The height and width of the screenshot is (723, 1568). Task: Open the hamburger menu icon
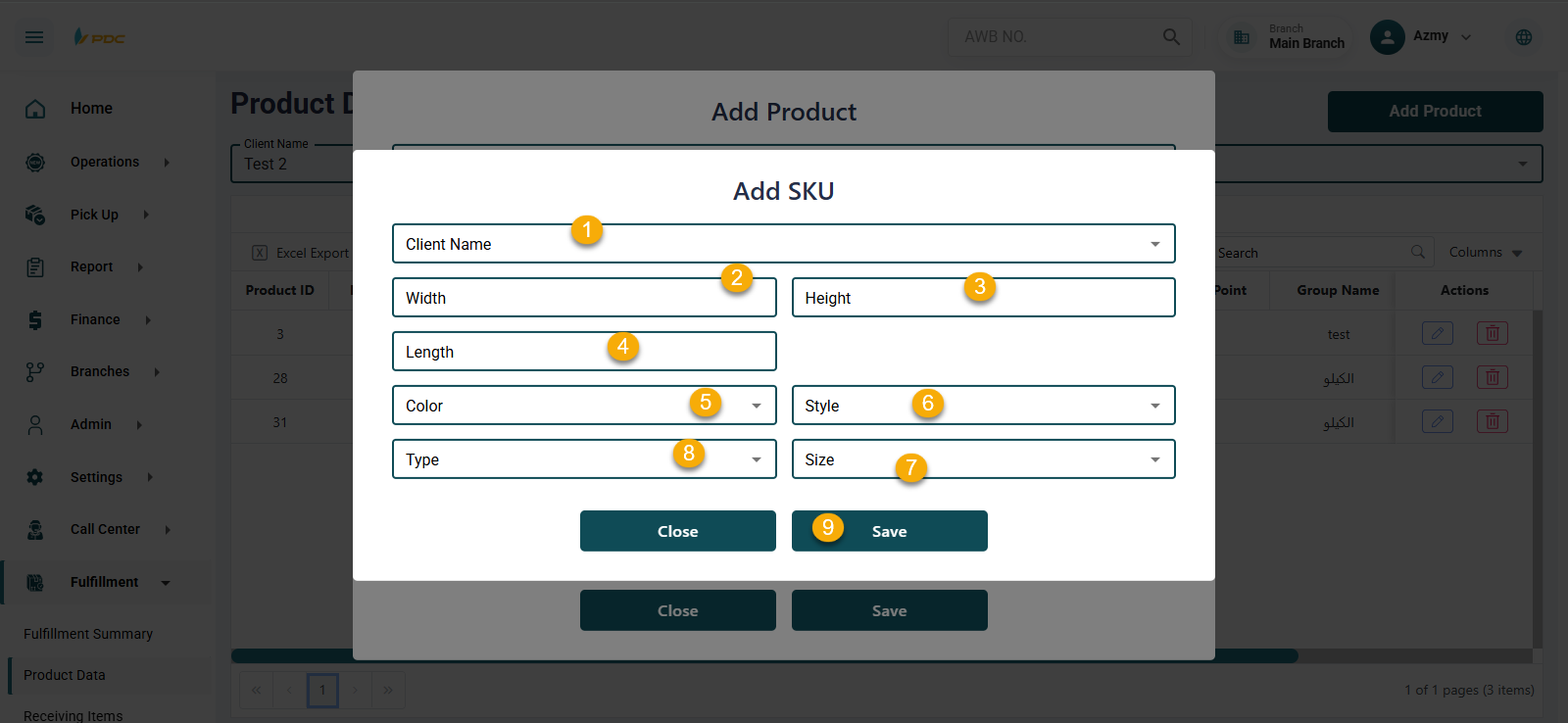[x=34, y=37]
